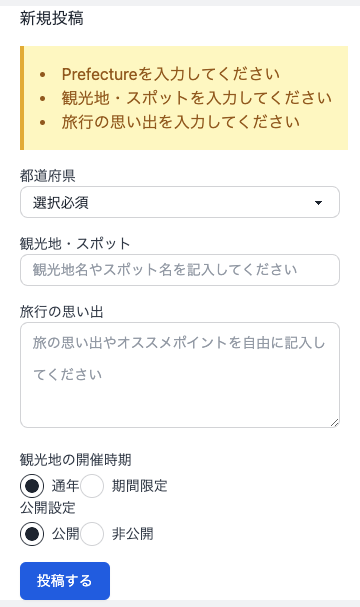This screenshot has width=360, height=607.
Task: Click the 観光地・スポット field label above input
Action: (75, 244)
